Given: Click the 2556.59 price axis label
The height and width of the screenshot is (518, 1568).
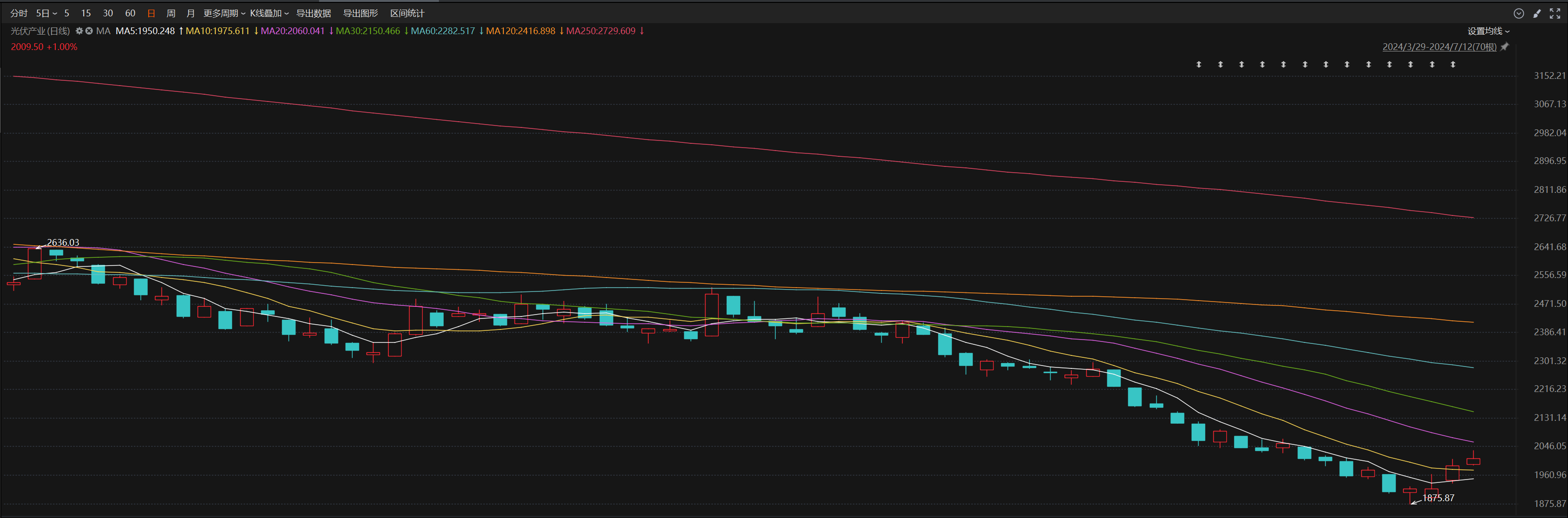Looking at the screenshot, I should (x=1550, y=275).
